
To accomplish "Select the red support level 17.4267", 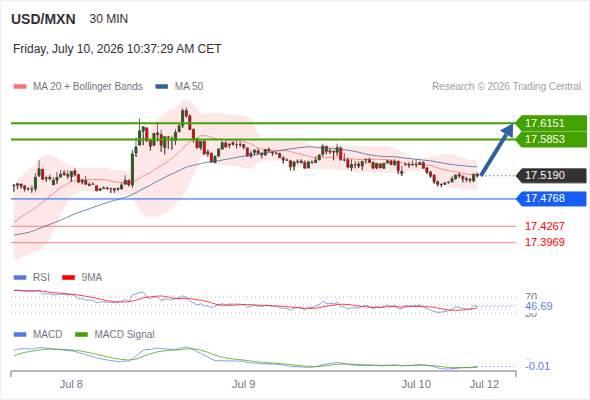I will point(544,226).
